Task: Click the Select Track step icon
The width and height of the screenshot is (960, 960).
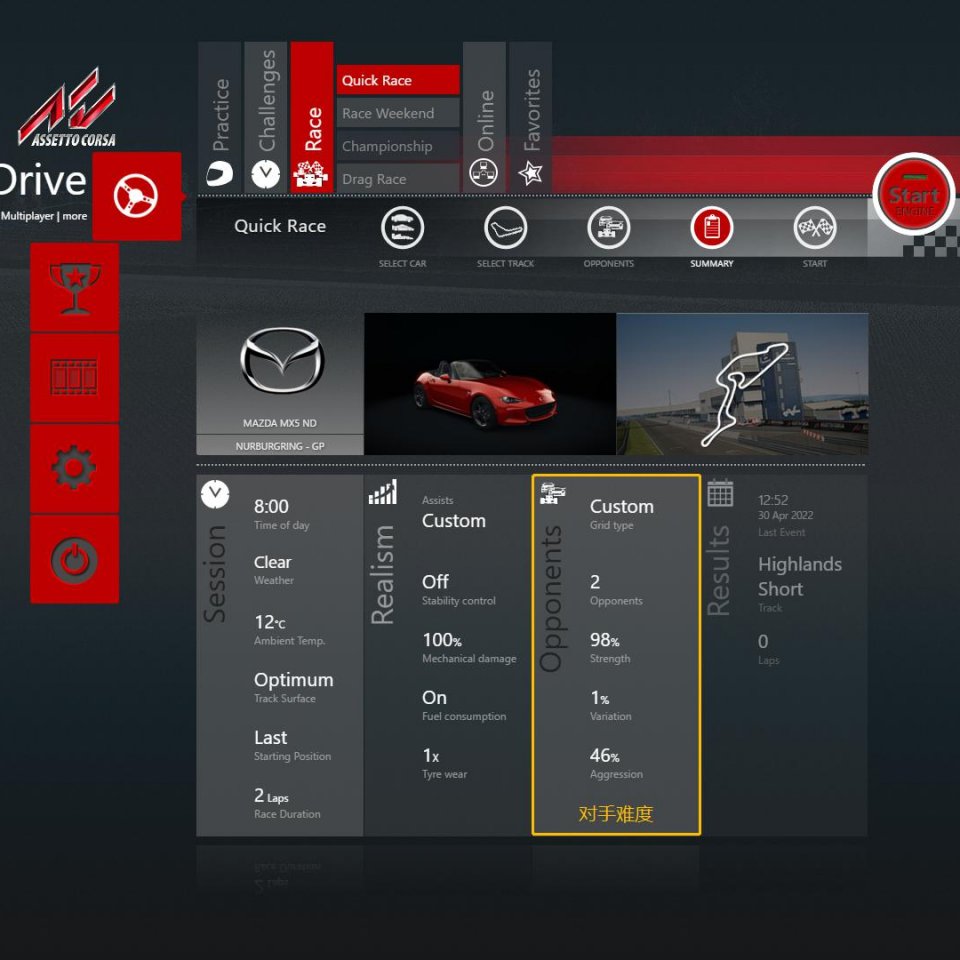Action: (x=506, y=228)
